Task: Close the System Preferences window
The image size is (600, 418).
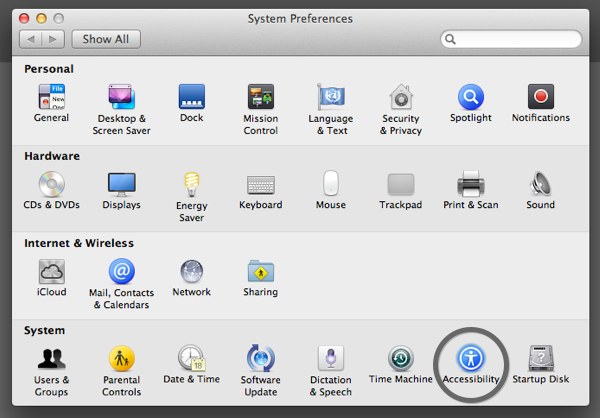Action: [24, 18]
